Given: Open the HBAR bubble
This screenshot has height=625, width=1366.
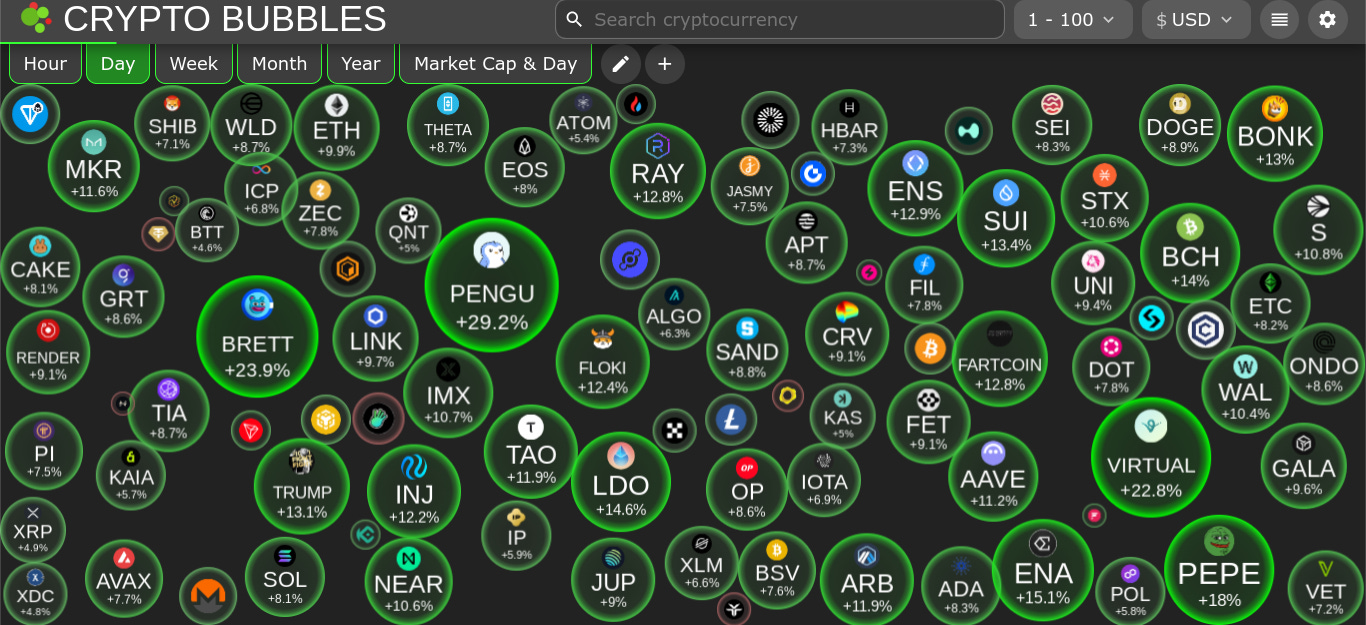Looking at the screenshot, I should pyautogui.click(x=849, y=127).
